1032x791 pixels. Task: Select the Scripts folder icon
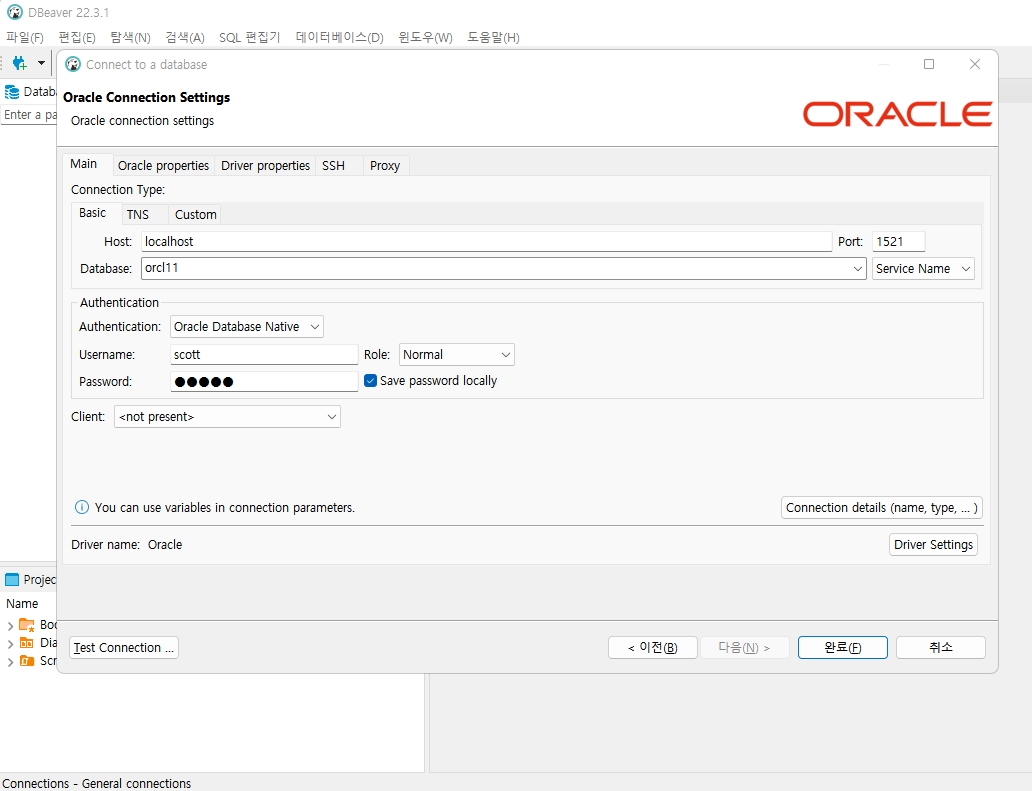[27, 660]
